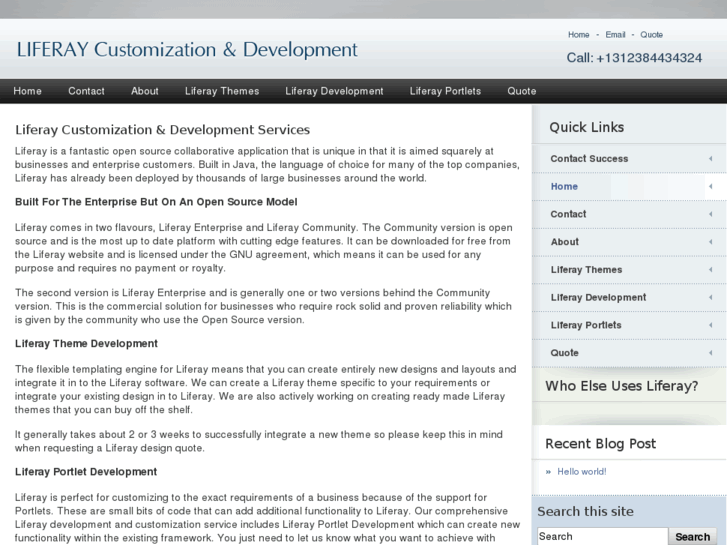Click the arrow icon next to sidebar About
The image size is (727, 545).
tap(710, 242)
